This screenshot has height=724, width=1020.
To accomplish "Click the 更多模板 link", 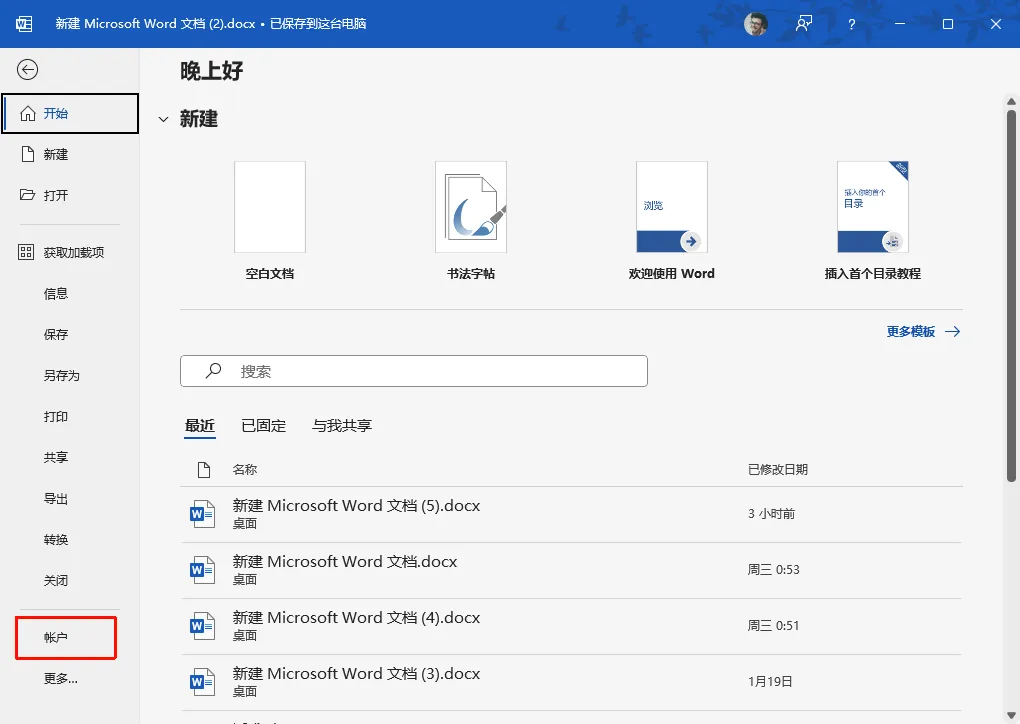I will pos(911,332).
